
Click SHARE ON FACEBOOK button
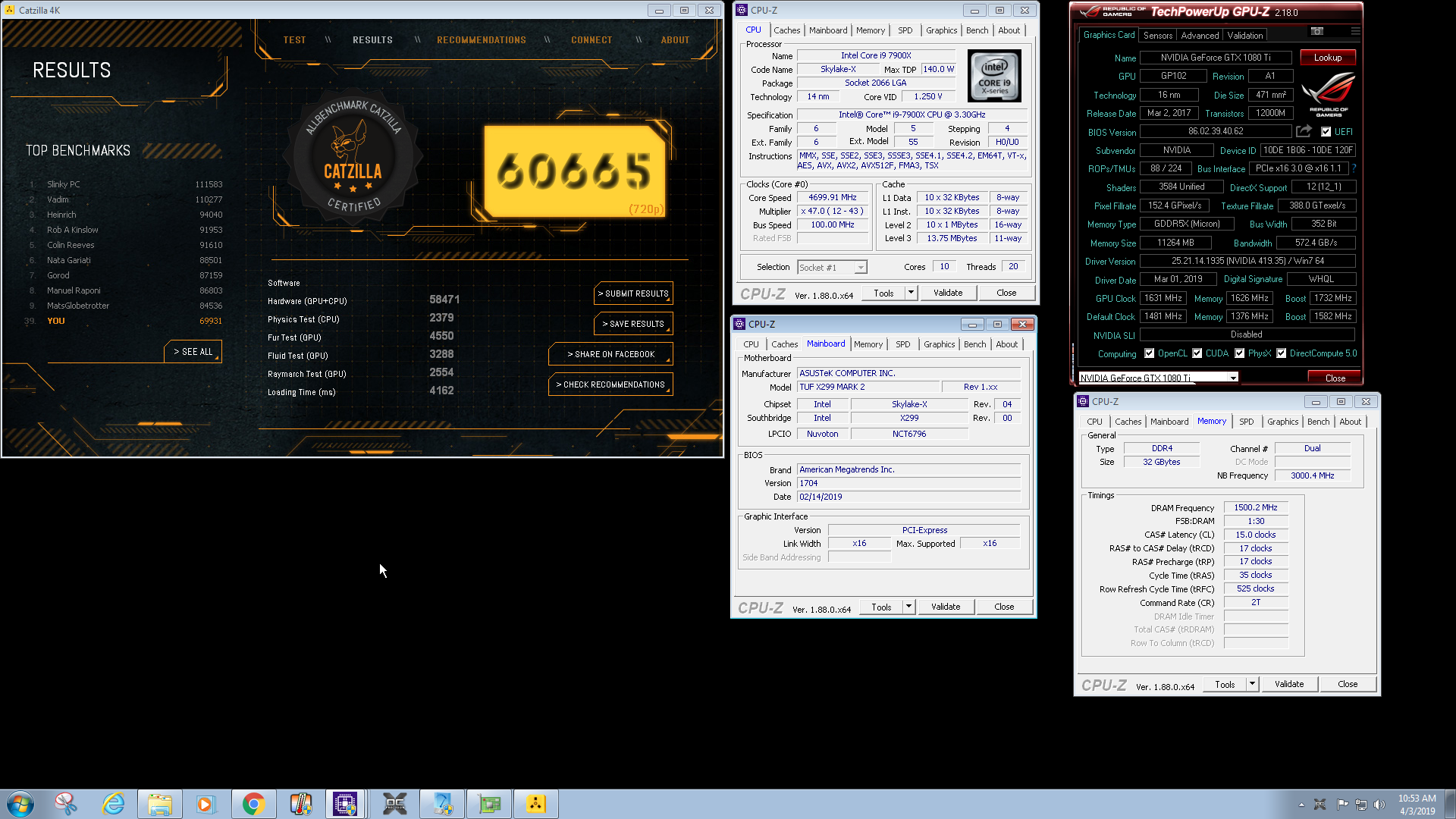pyautogui.click(x=610, y=354)
